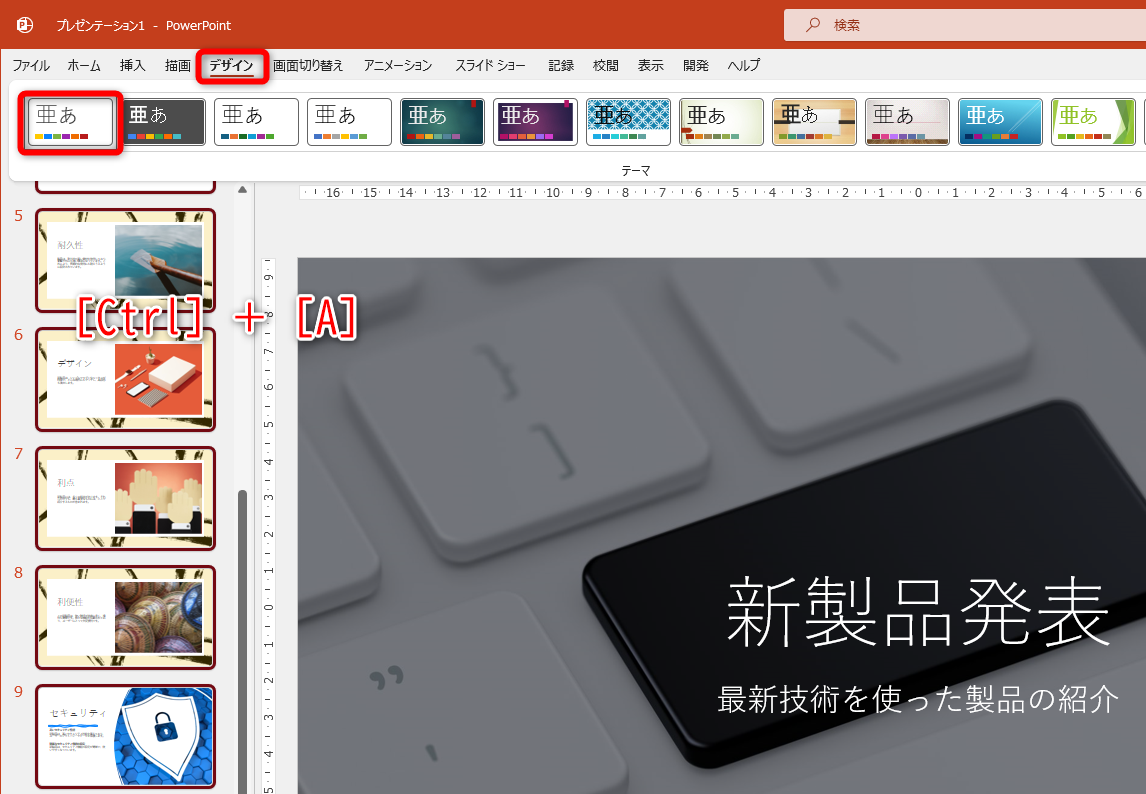This screenshot has width=1146, height=794.
Task: Click the scroll-up arrow above the slide thumbnails
Action: (x=241, y=189)
